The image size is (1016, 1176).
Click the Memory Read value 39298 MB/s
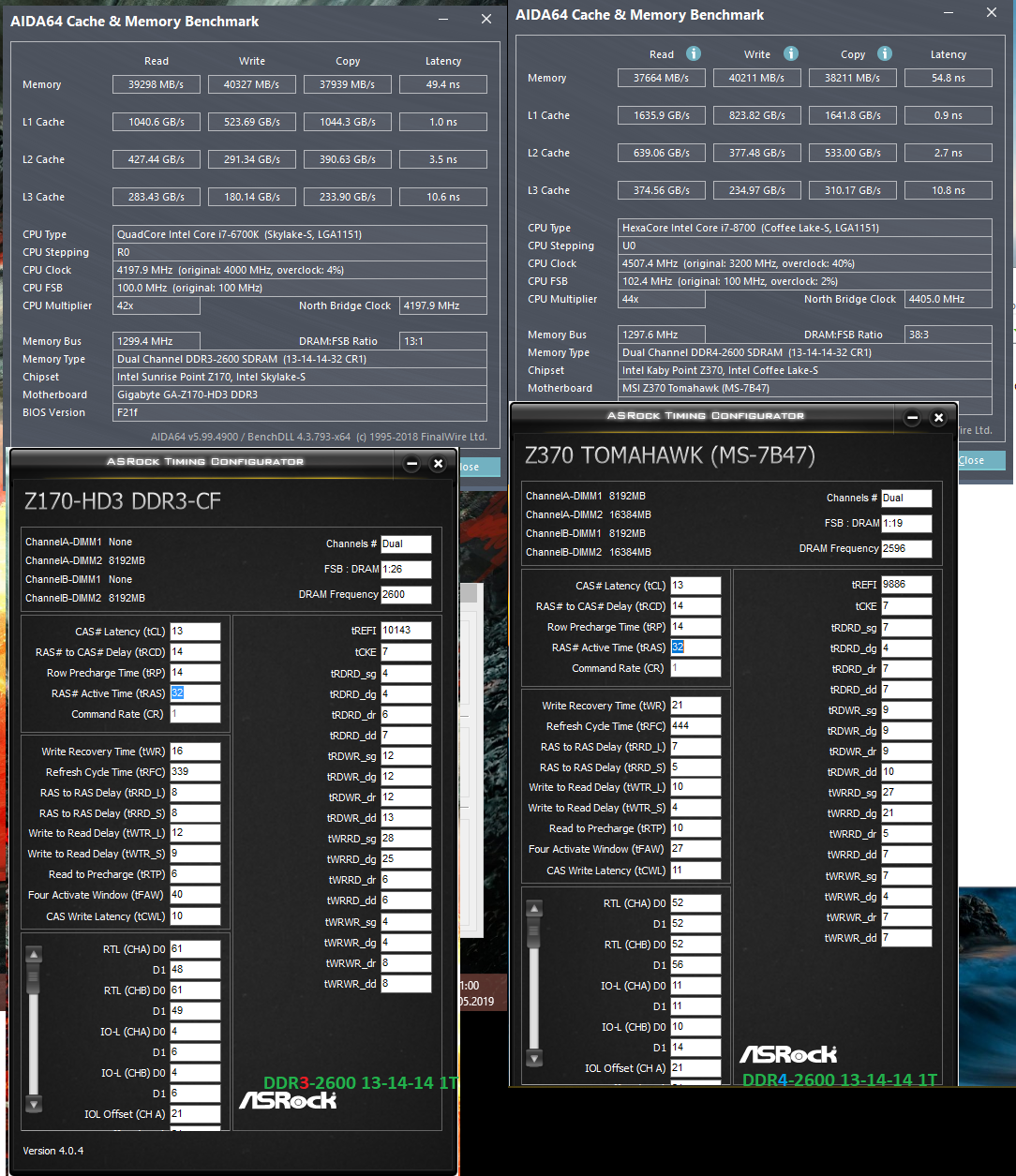tap(157, 84)
